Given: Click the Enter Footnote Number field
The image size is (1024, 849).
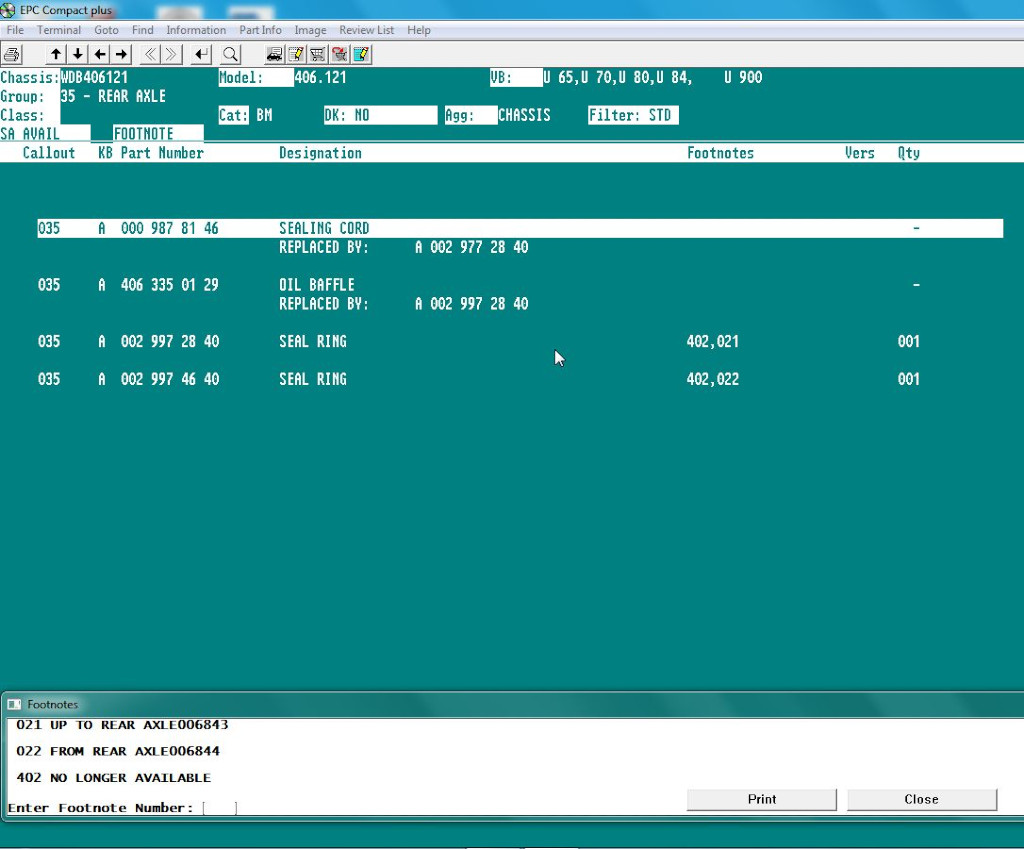Looking at the screenshot, I should [219, 808].
